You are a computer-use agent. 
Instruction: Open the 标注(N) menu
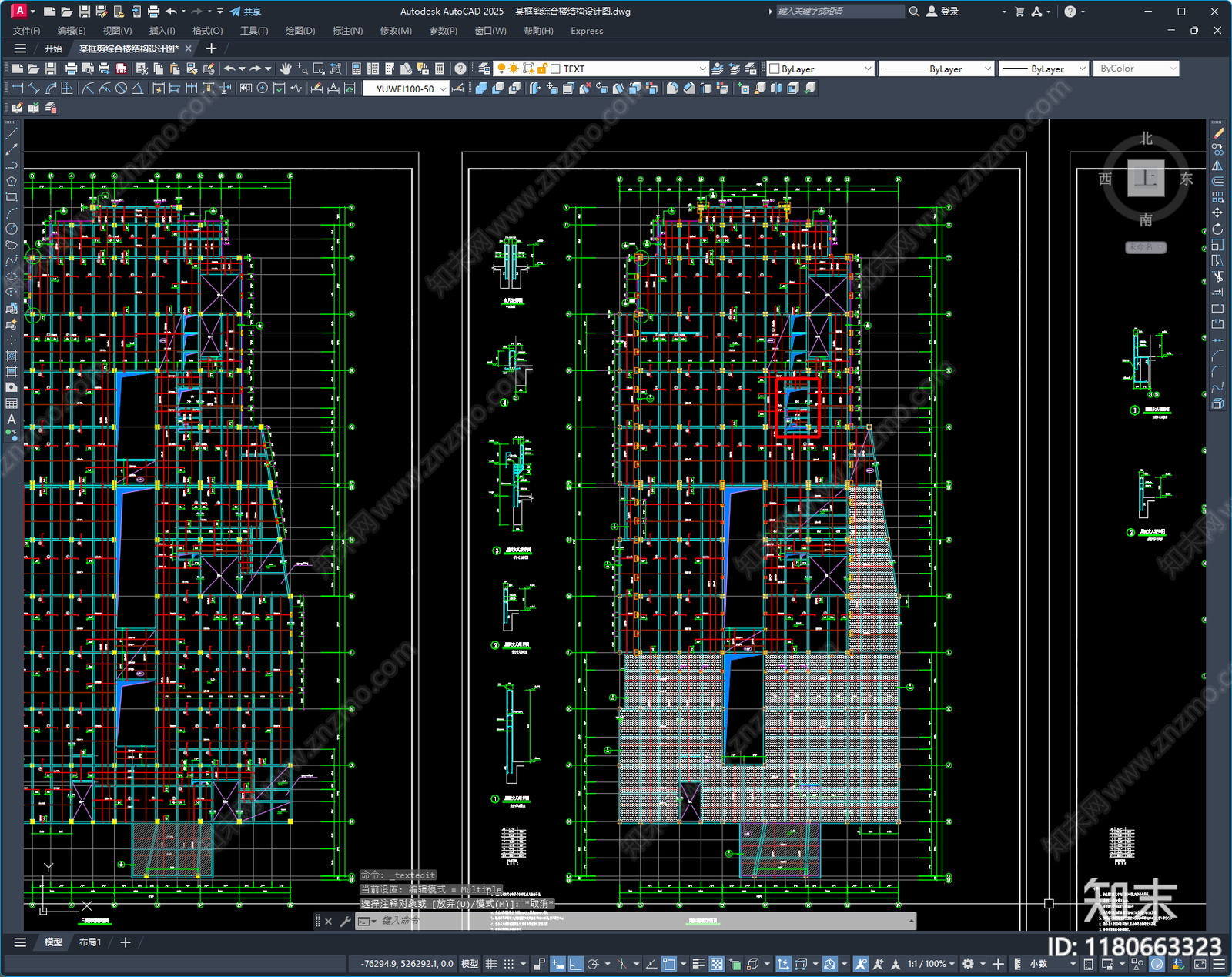coord(347,31)
